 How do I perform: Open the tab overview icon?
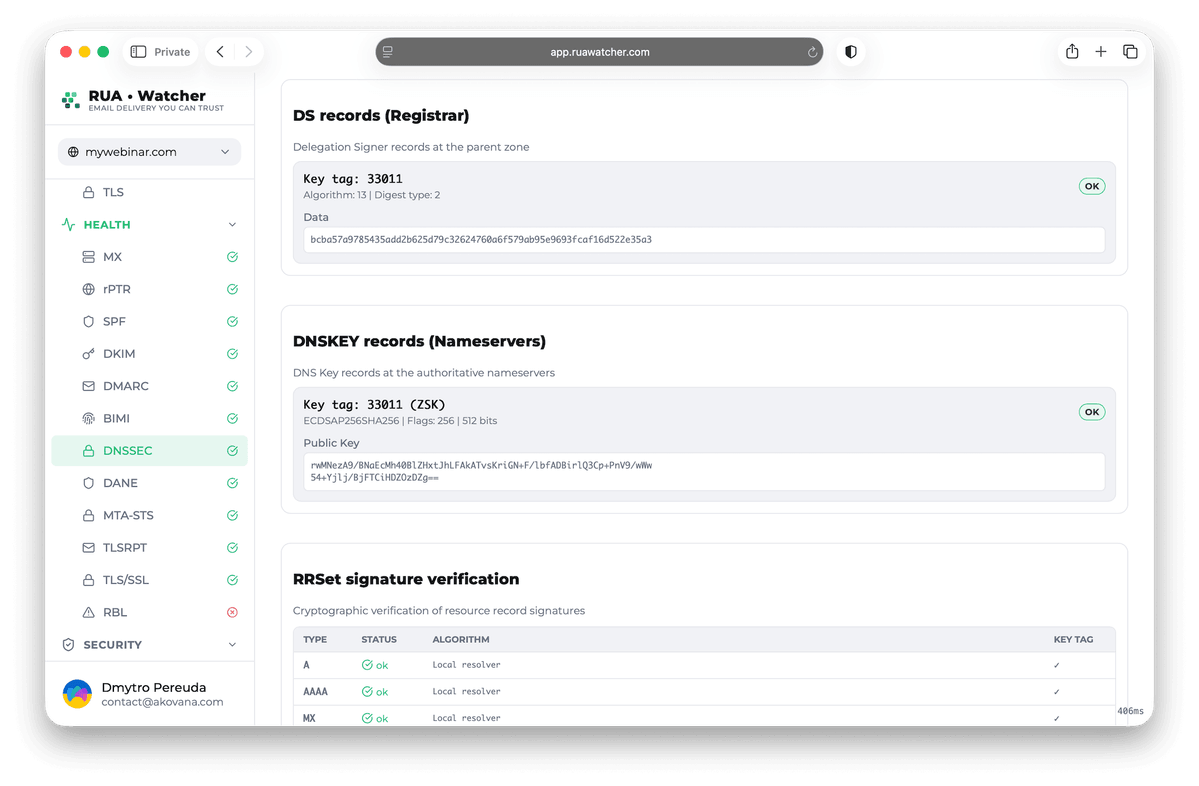pos(1129,51)
